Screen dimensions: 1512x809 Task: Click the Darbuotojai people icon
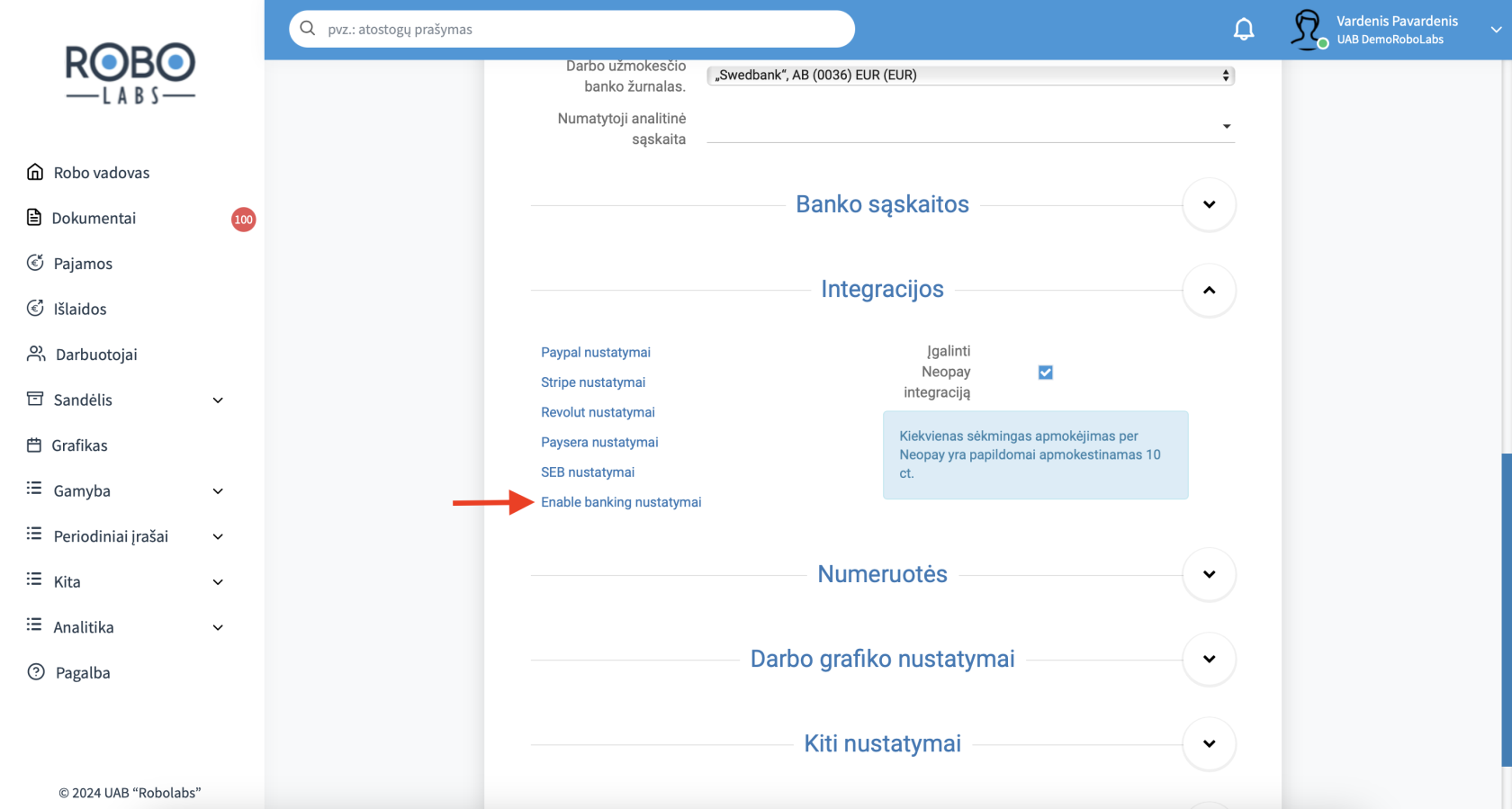click(36, 354)
